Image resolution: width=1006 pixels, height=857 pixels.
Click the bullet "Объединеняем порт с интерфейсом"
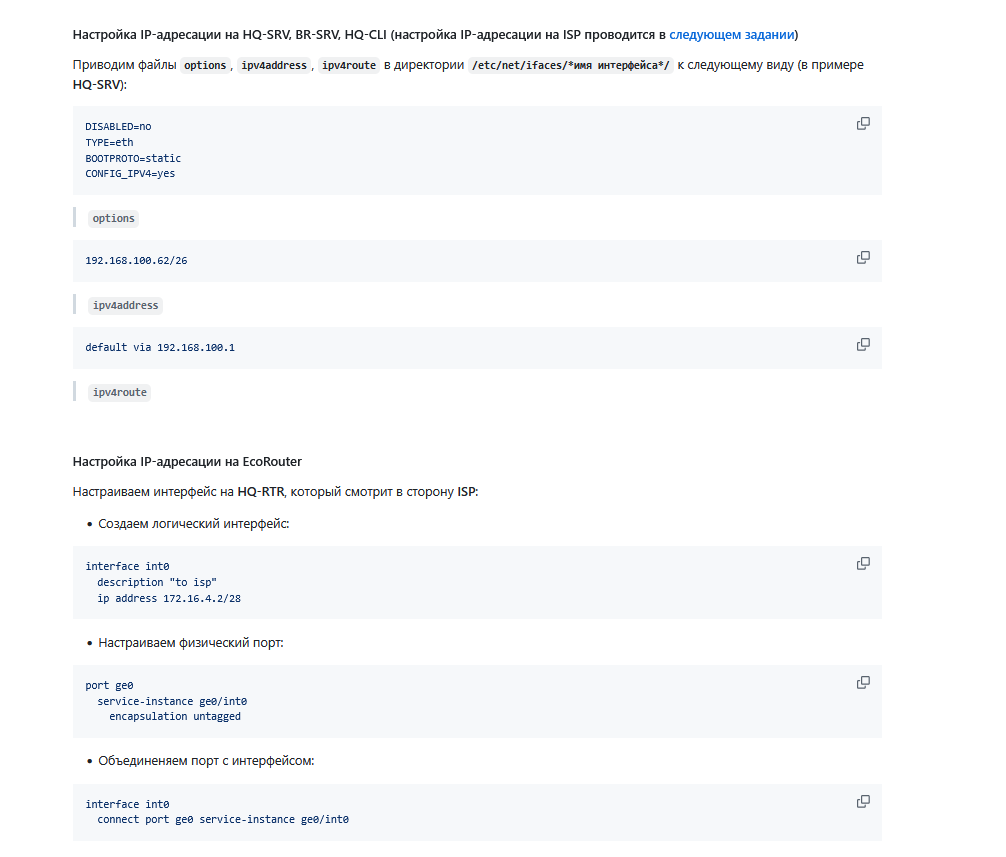click(206, 761)
